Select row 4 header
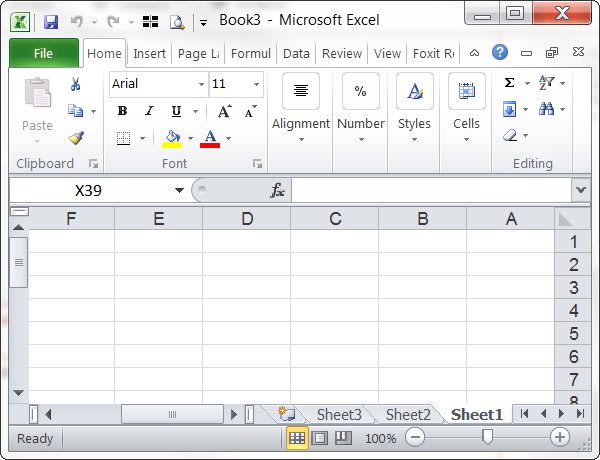600x460 pixels. pyautogui.click(x=573, y=310)
